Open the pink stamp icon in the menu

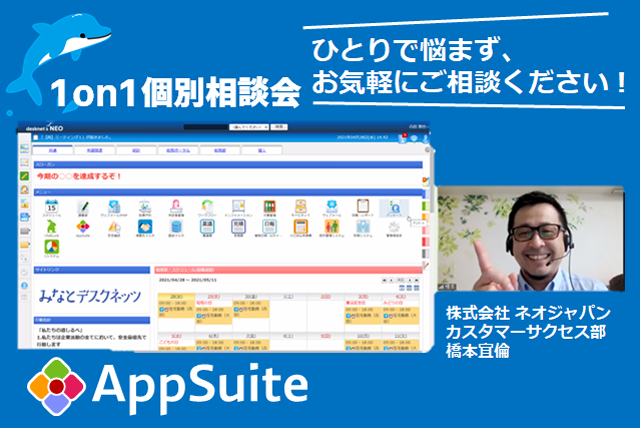176,207
